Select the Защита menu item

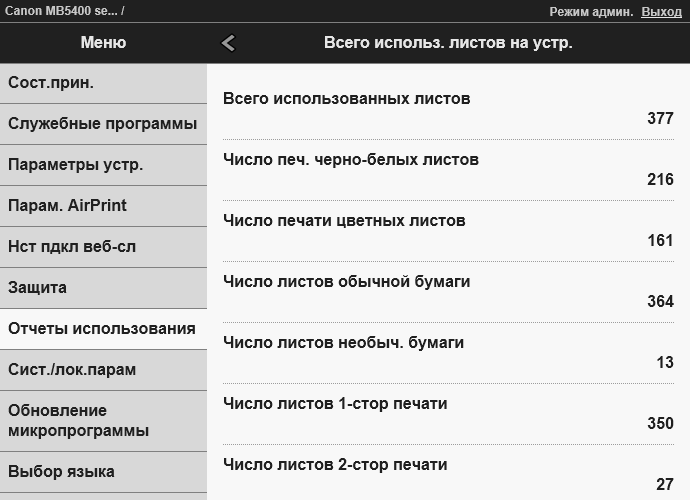pyautogui.click(x=103, y=288)
